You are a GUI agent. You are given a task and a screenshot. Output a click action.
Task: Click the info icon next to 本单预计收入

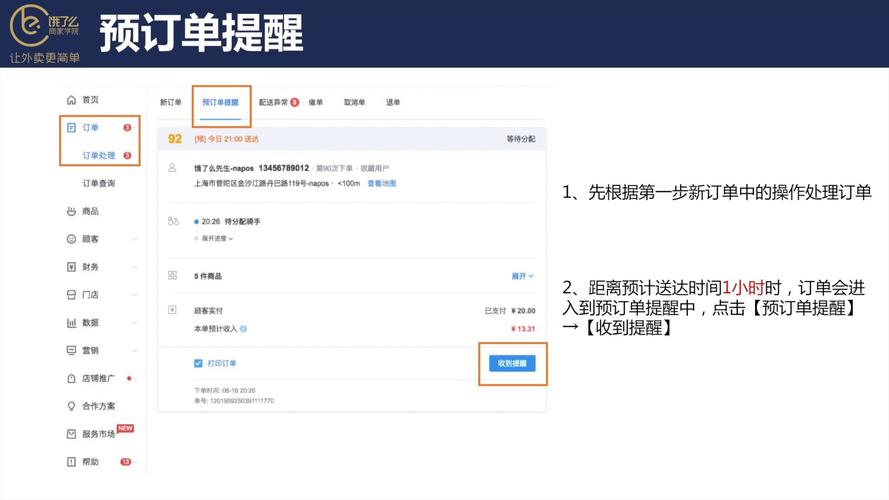point(243,329)
